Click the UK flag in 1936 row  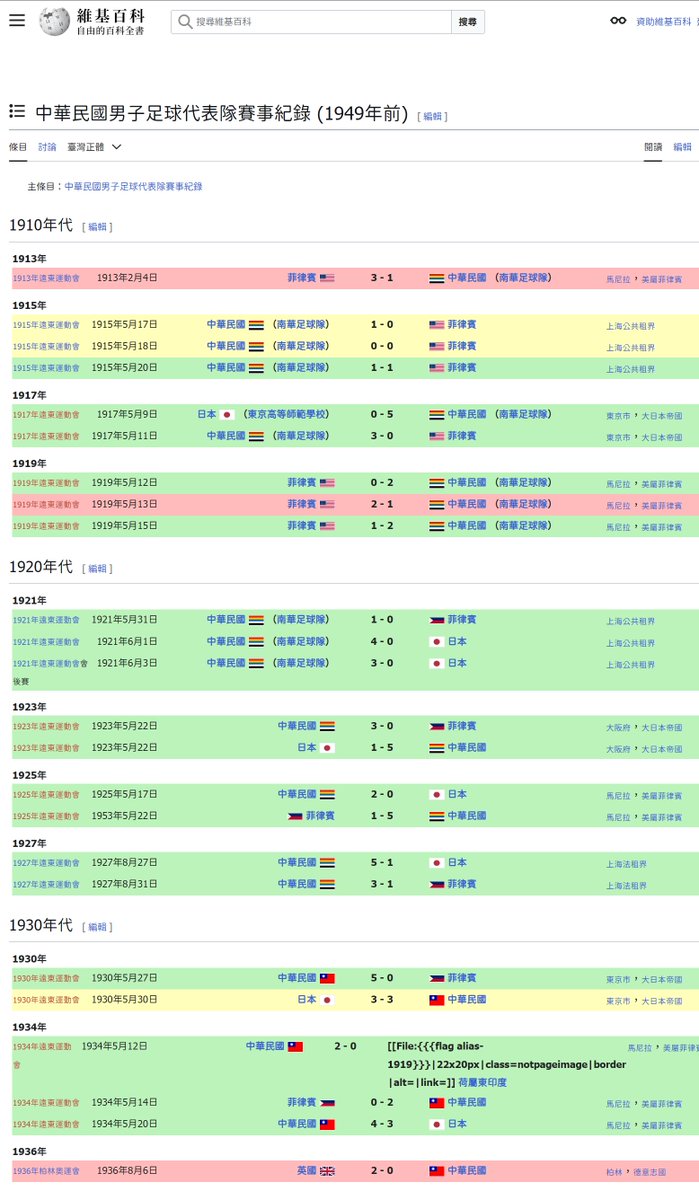click(x=327, y=1171)
